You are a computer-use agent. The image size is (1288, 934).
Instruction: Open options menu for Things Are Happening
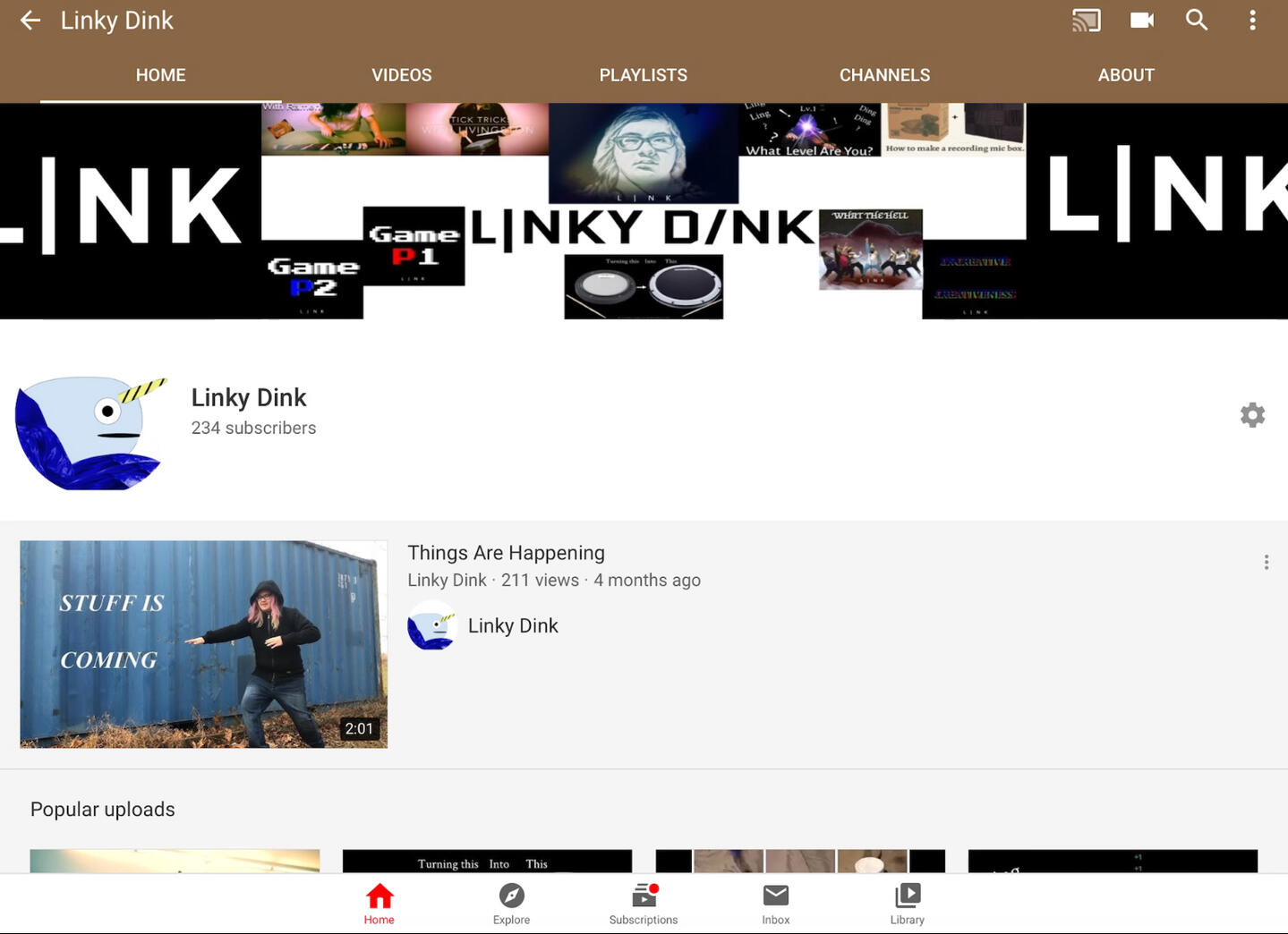tap(1266, 562)
